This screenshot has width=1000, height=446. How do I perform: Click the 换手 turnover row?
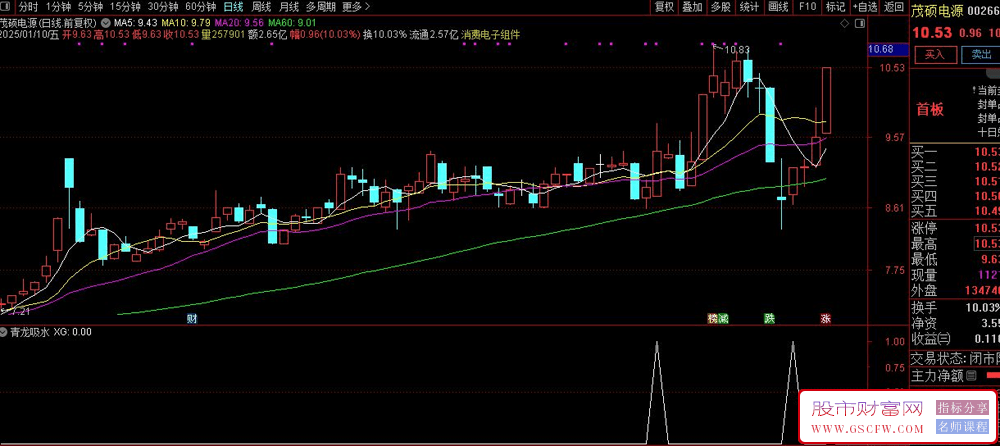[955, 308]
